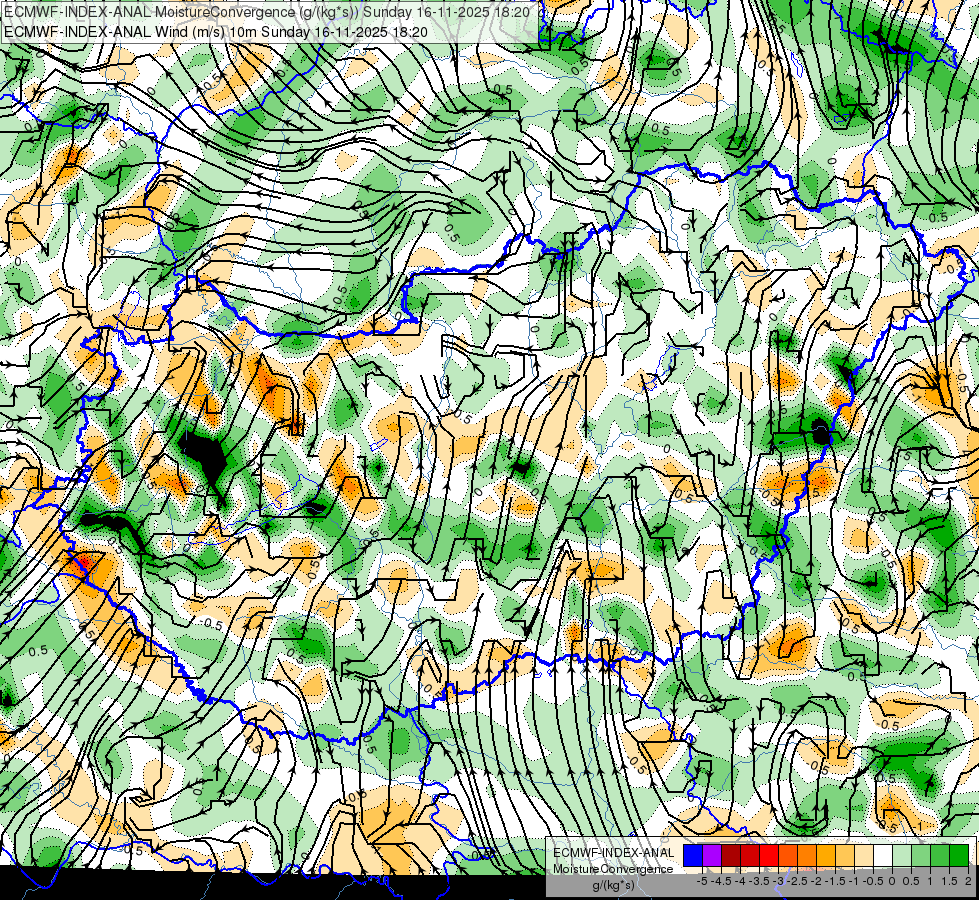Click the '-2.5' tick label on the legend
The width and height of the screenshot is (979, 900).
797,881
